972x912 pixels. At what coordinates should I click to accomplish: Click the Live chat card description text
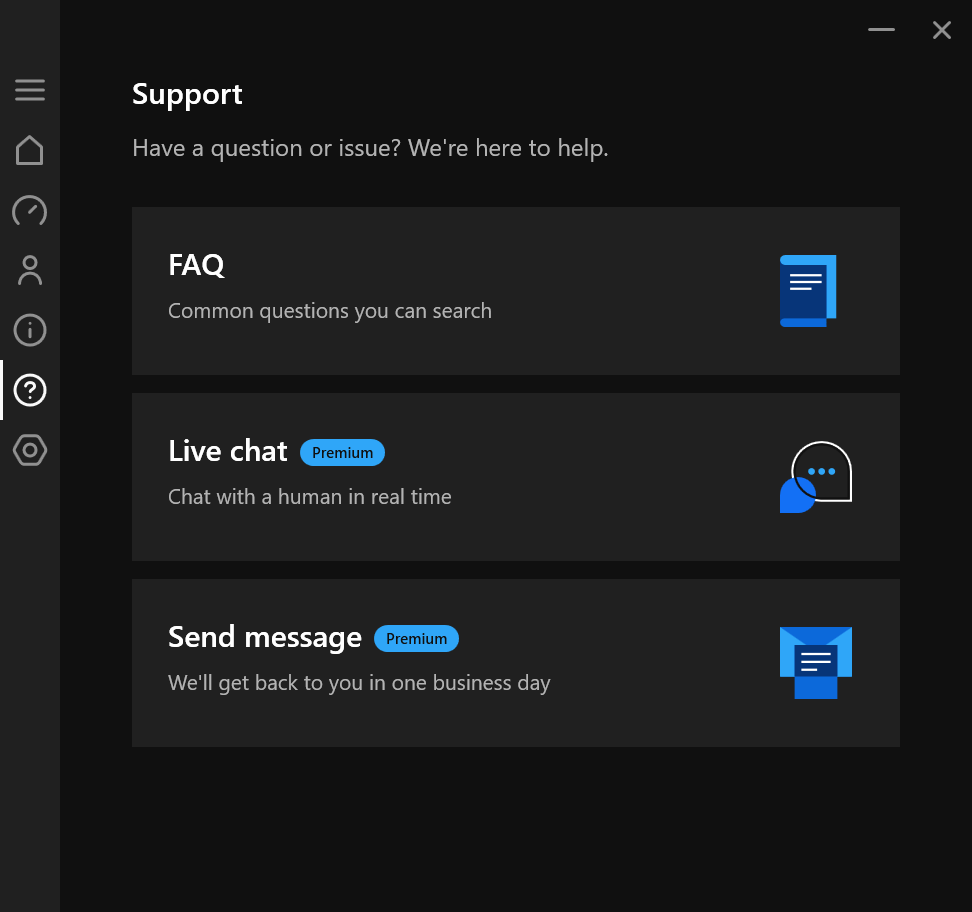pyautogui.click(x=309, y=496)
